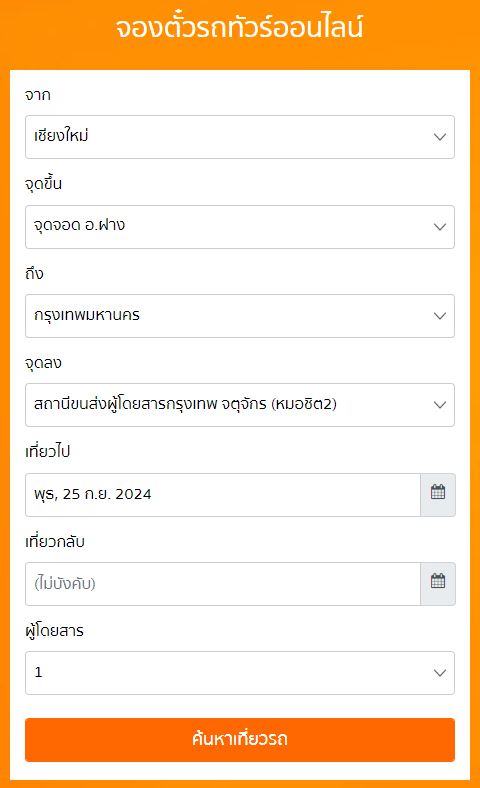Click the จองตั๋วรถทัวร์ออนไลน์ header title

tap(240, 27)
